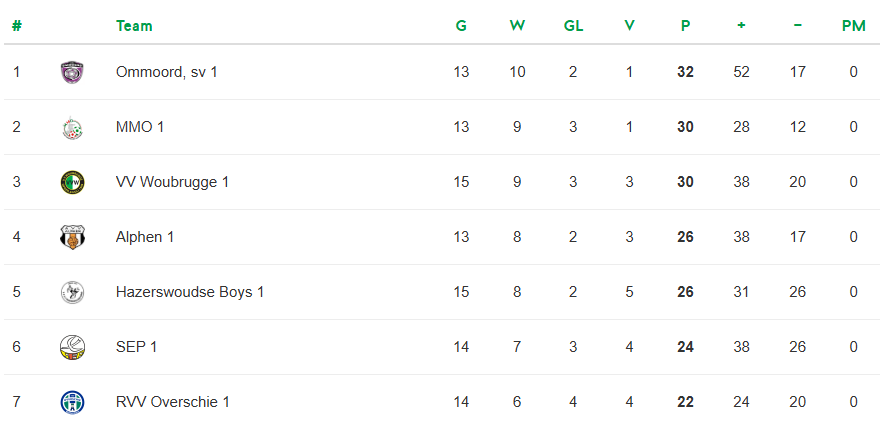
Task: Click the Team column header
Action: tap(134, 26)
